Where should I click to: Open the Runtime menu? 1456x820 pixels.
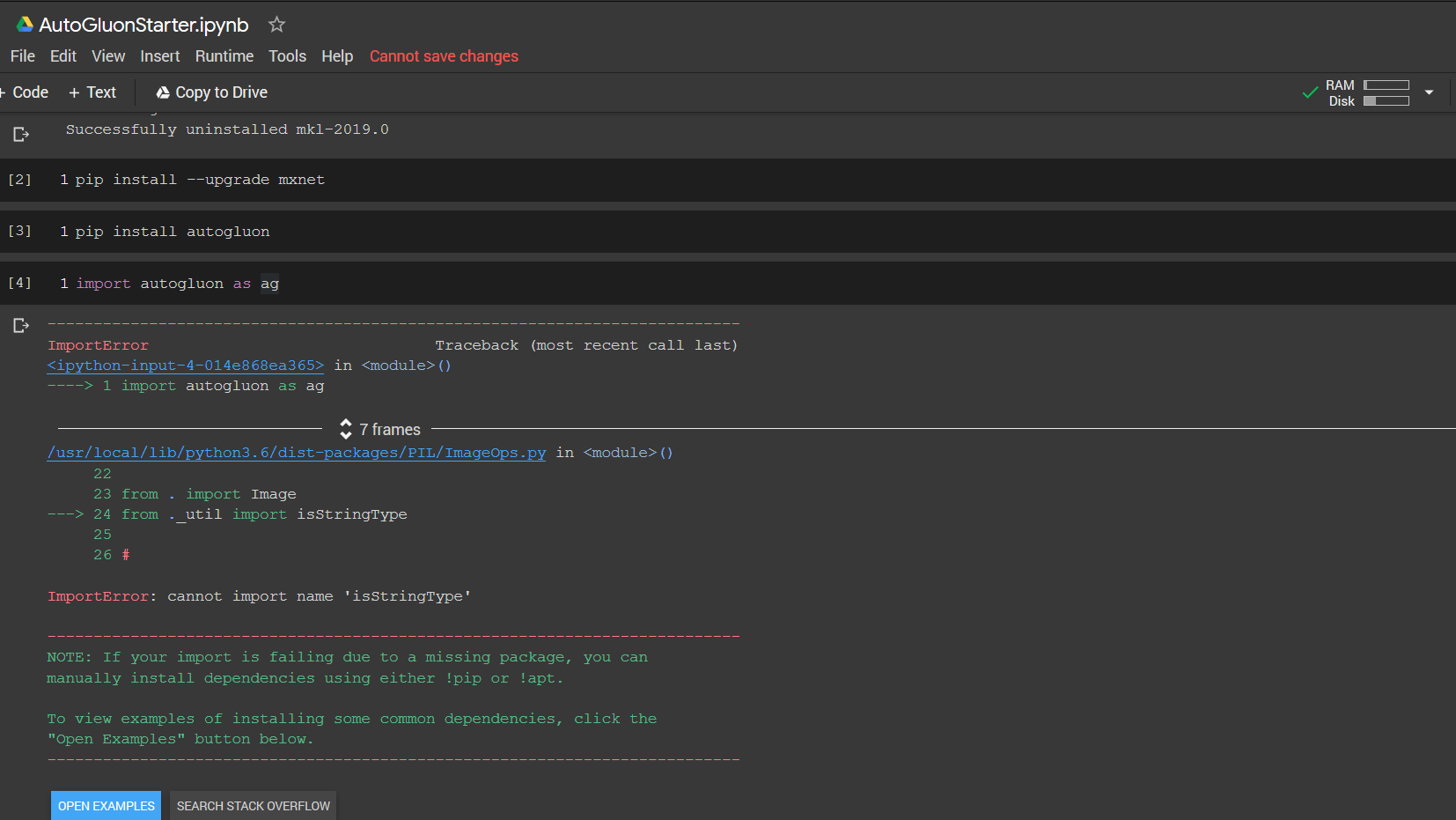[x=224, y=56]
